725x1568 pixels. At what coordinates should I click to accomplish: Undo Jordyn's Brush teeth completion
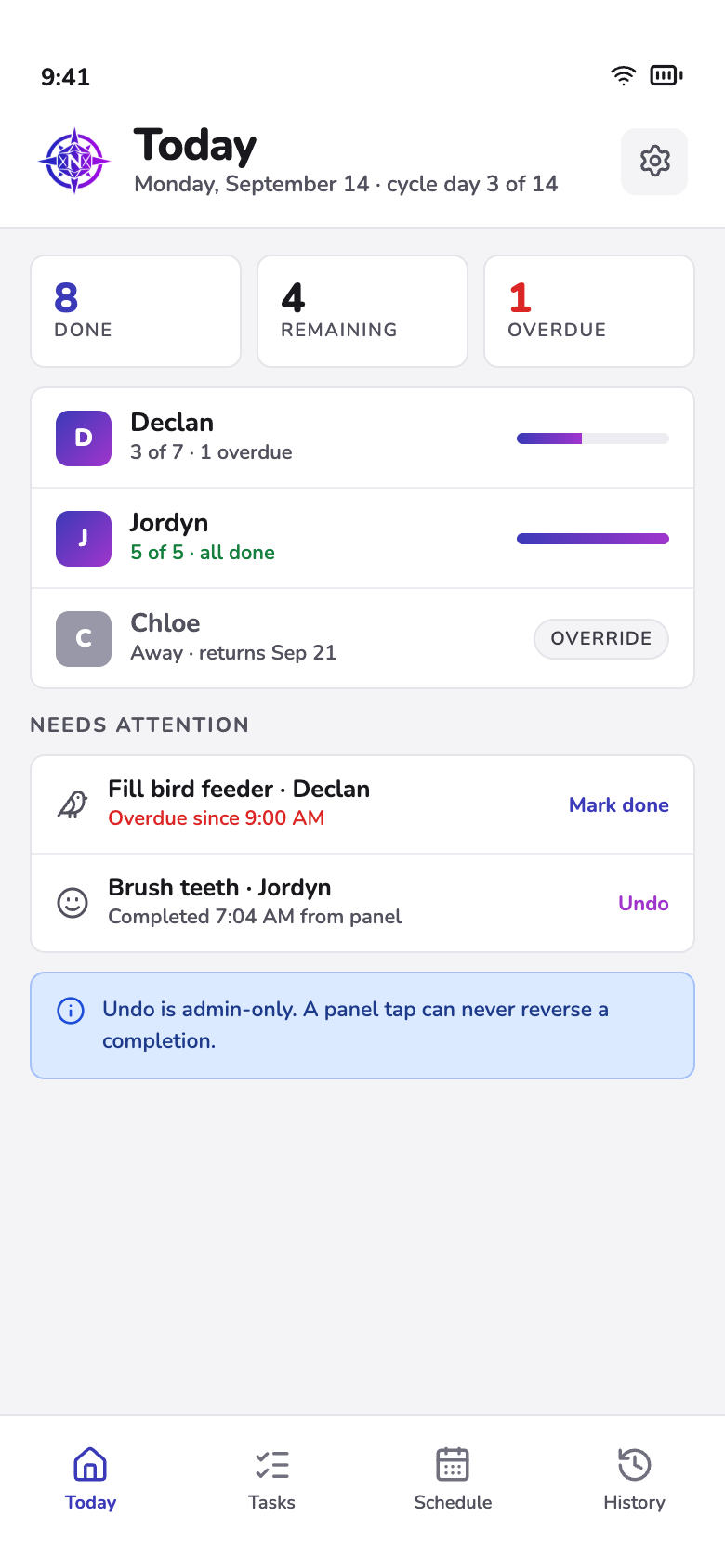pos(643,903)
